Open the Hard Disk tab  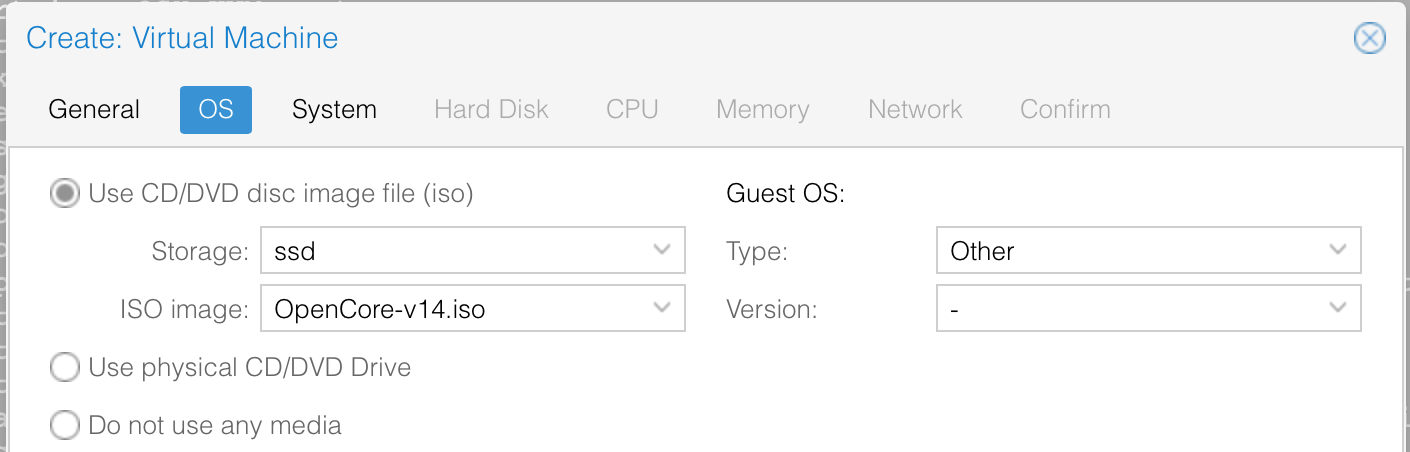(491, 110)
